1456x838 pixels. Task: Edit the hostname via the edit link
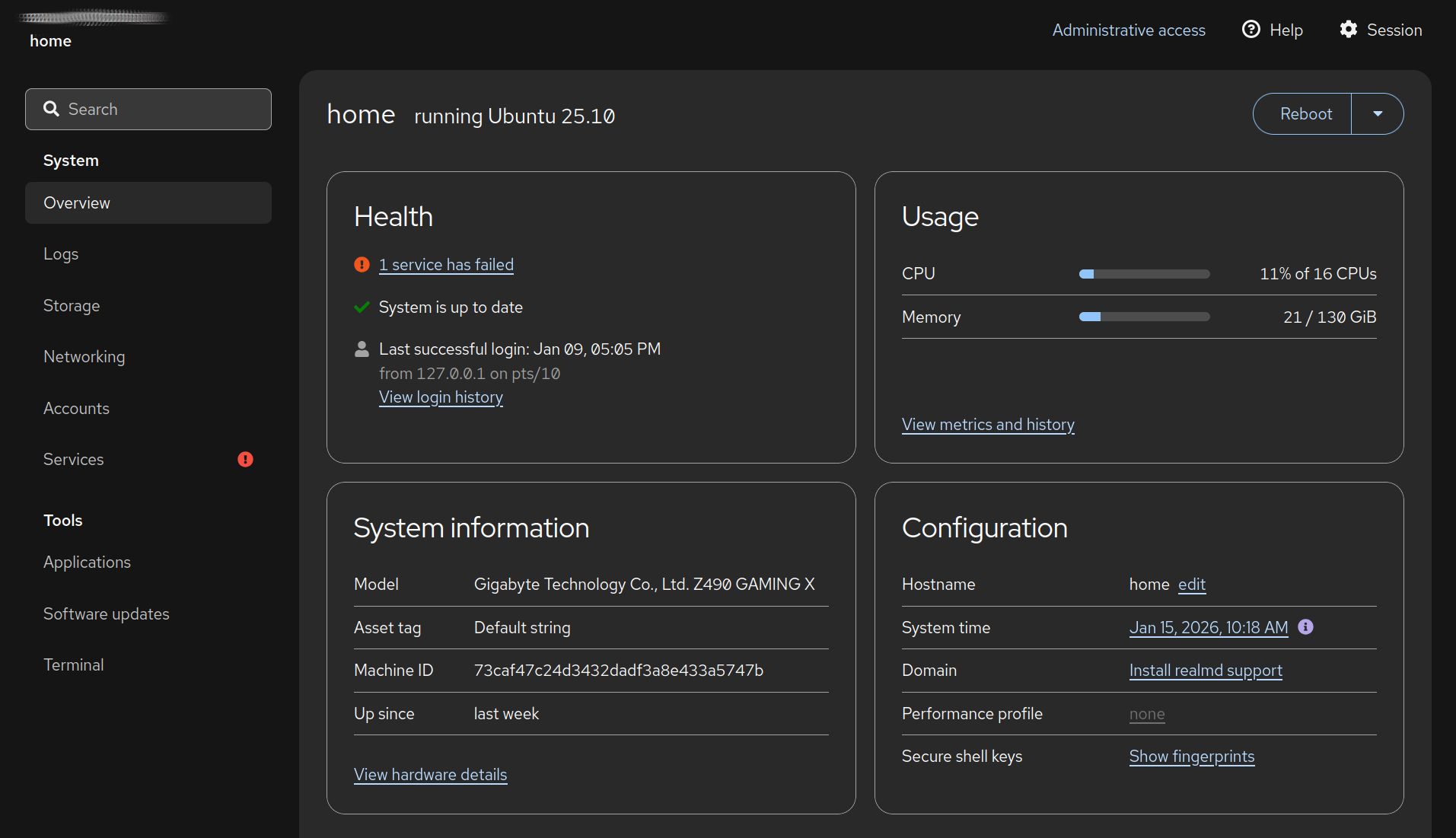tap(1191, 585)
